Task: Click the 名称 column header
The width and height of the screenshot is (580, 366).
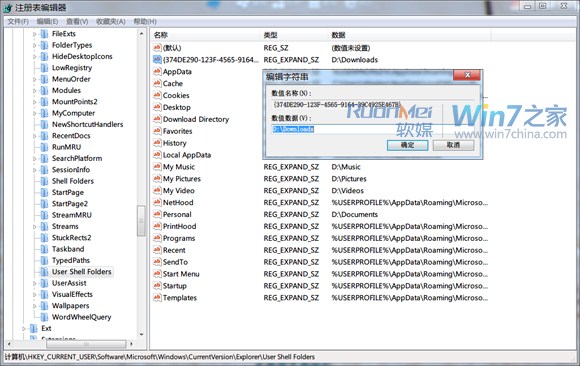Action: click(x=206, y=35)
